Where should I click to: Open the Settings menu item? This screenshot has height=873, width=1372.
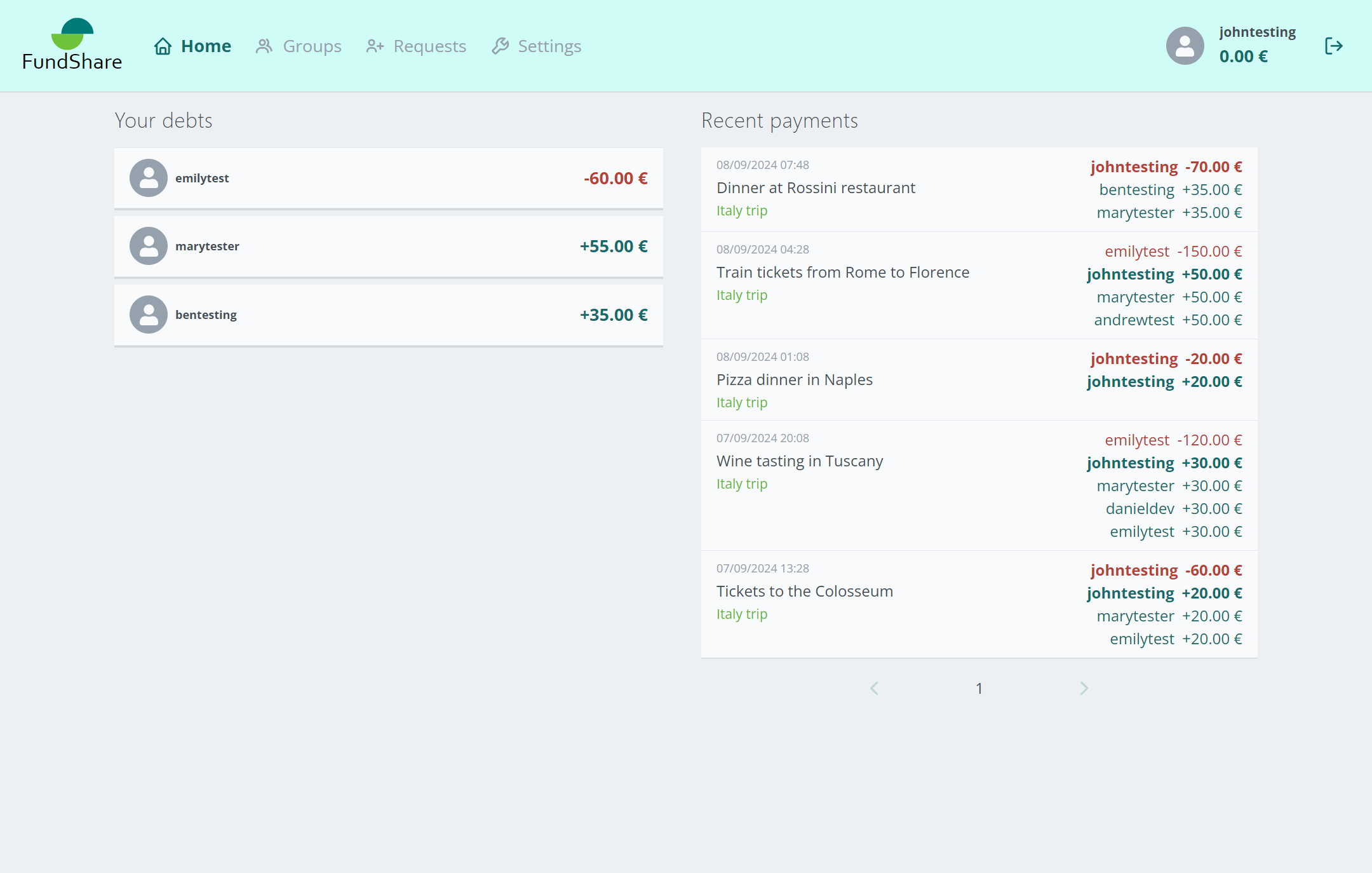[549, 46]
